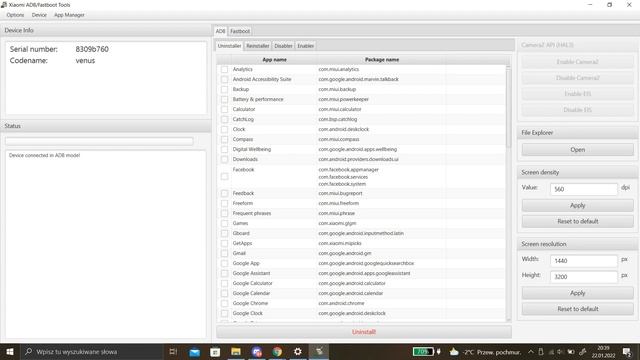Check the Digital Wellbeing checkbox

pos(224,149)
